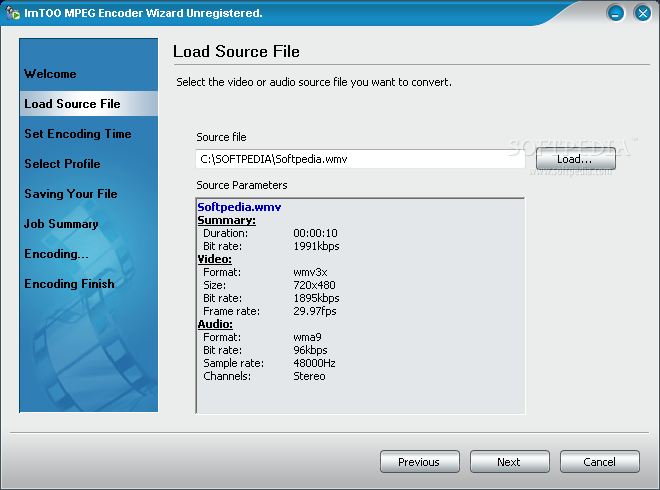Go to the Welcome step
This screenshot has width=660, height=490.
[50, 74]
